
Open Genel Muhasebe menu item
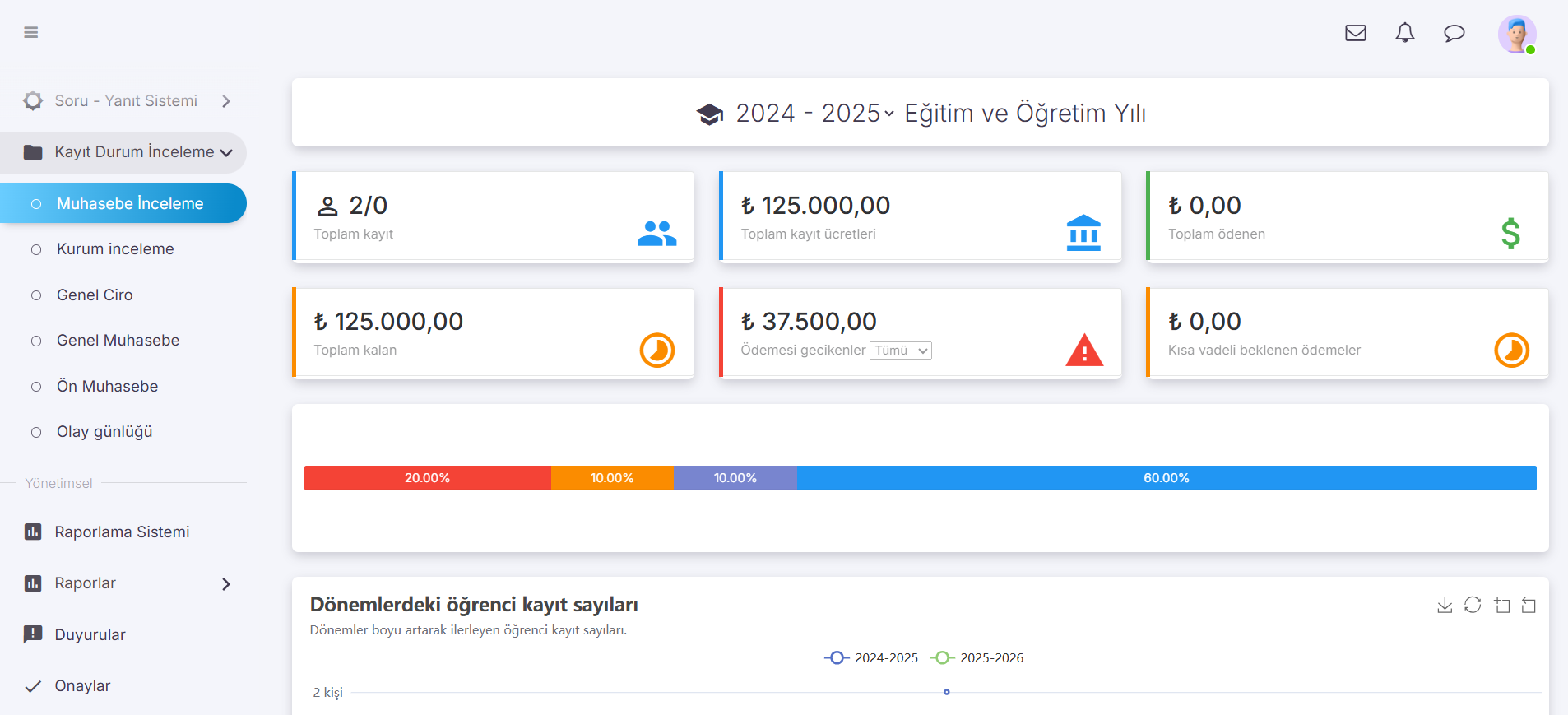(118, 341)
